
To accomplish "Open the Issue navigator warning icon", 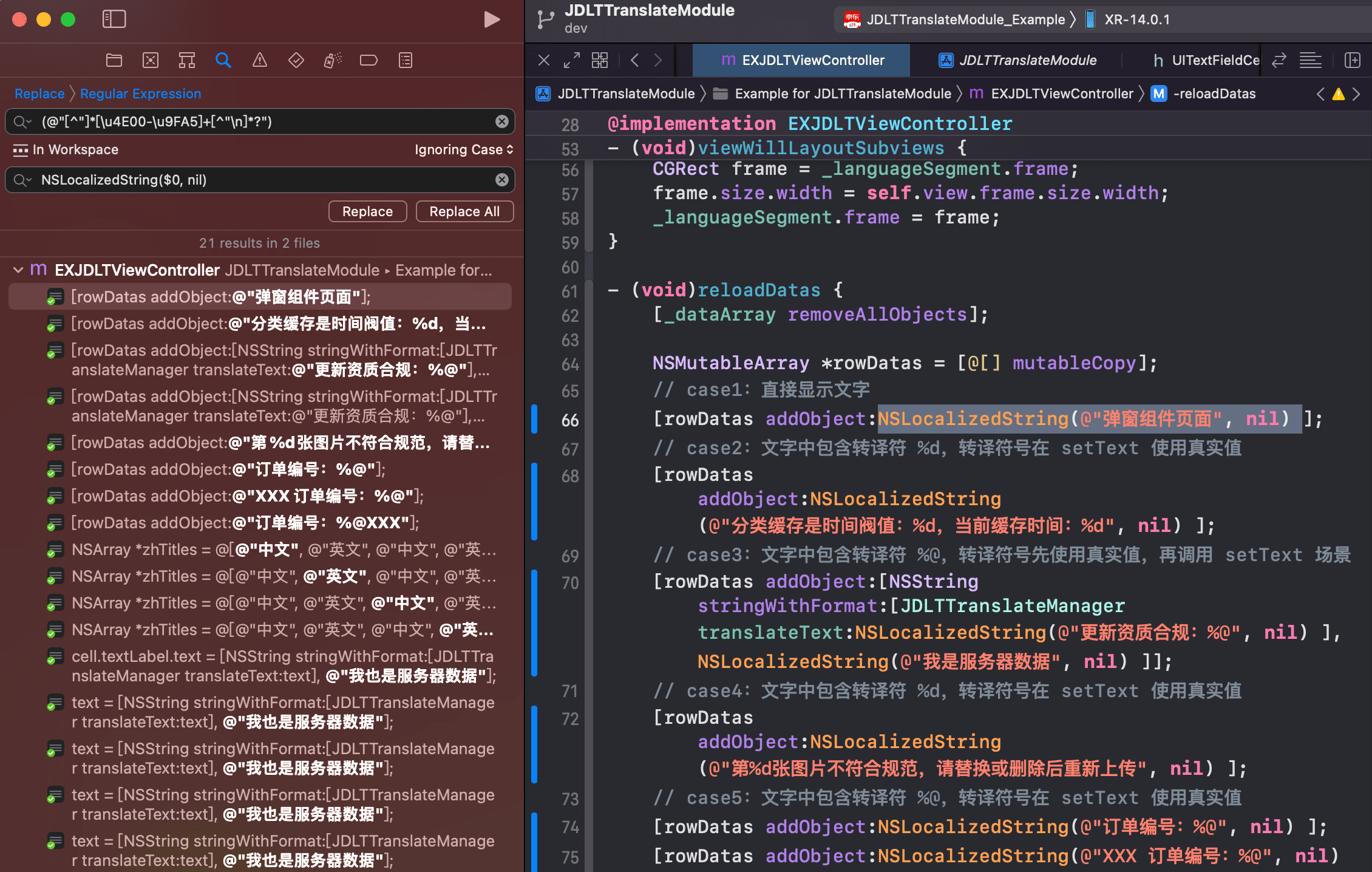I will [x=260, y=60].
